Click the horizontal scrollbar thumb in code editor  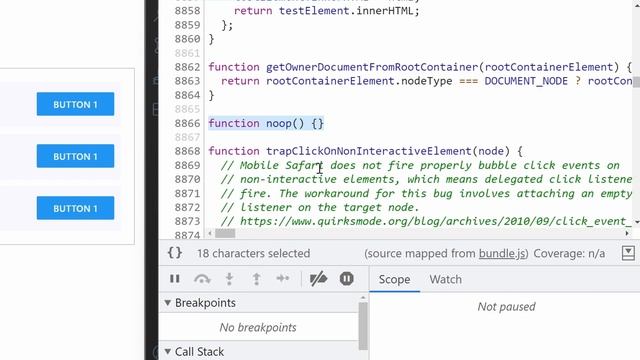coord(225,233)
